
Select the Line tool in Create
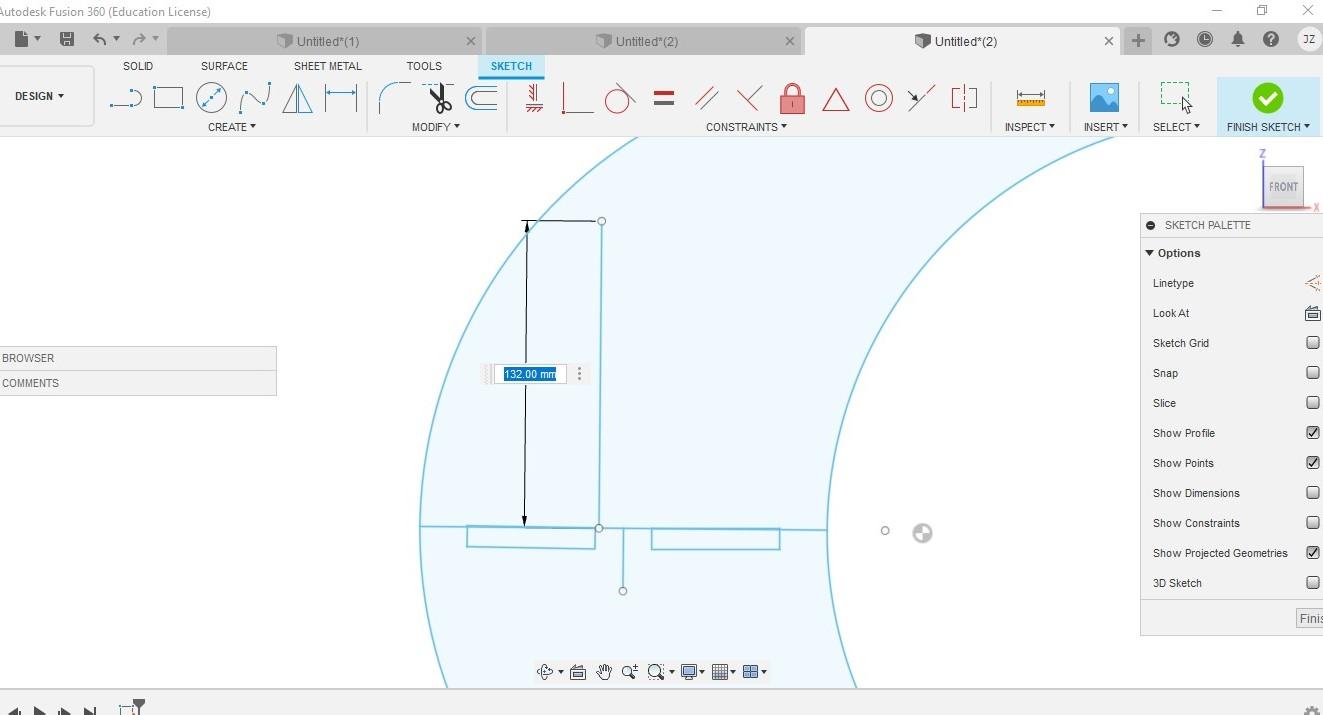tap(126, 98)
